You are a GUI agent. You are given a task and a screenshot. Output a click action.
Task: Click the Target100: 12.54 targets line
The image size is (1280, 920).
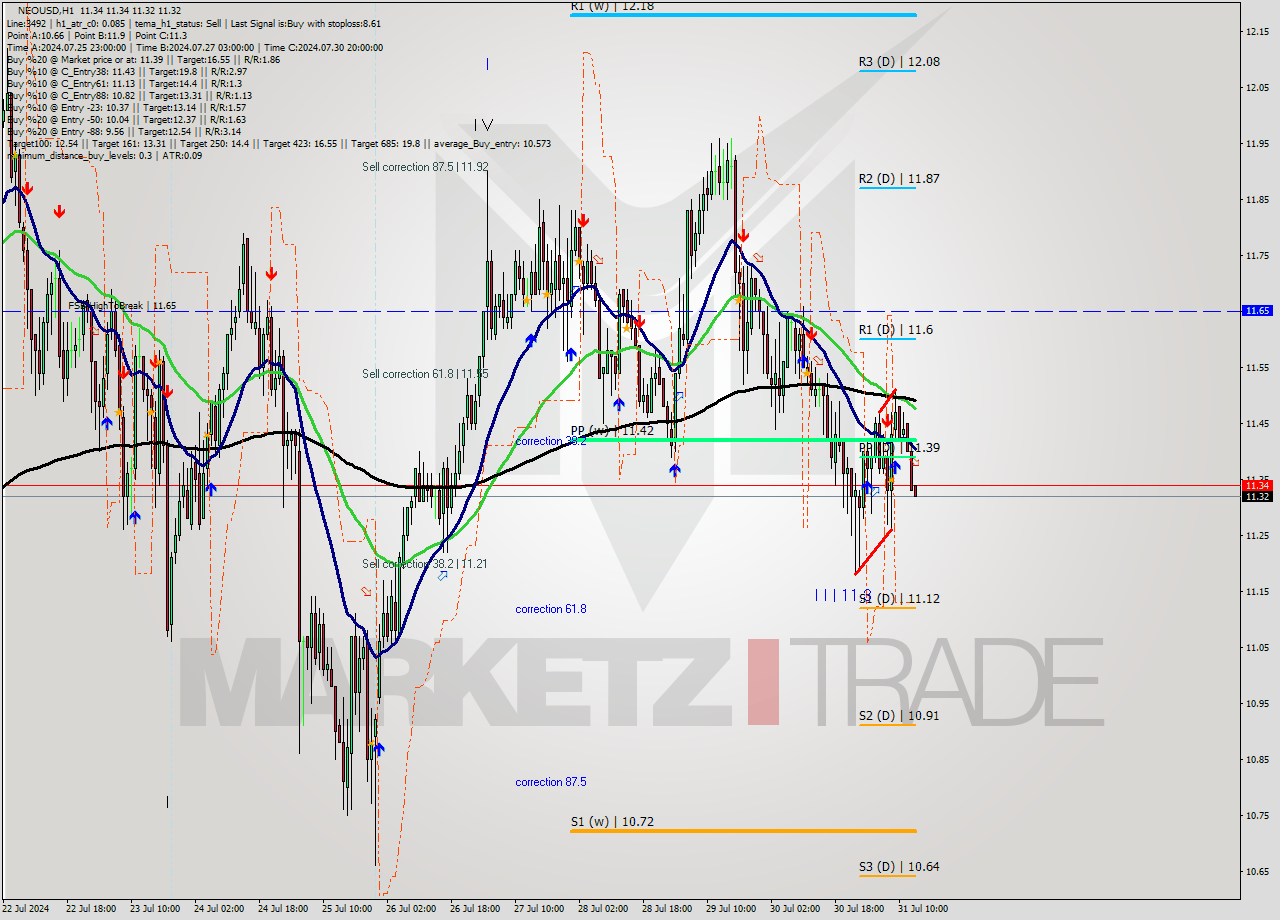coord(278,143)
